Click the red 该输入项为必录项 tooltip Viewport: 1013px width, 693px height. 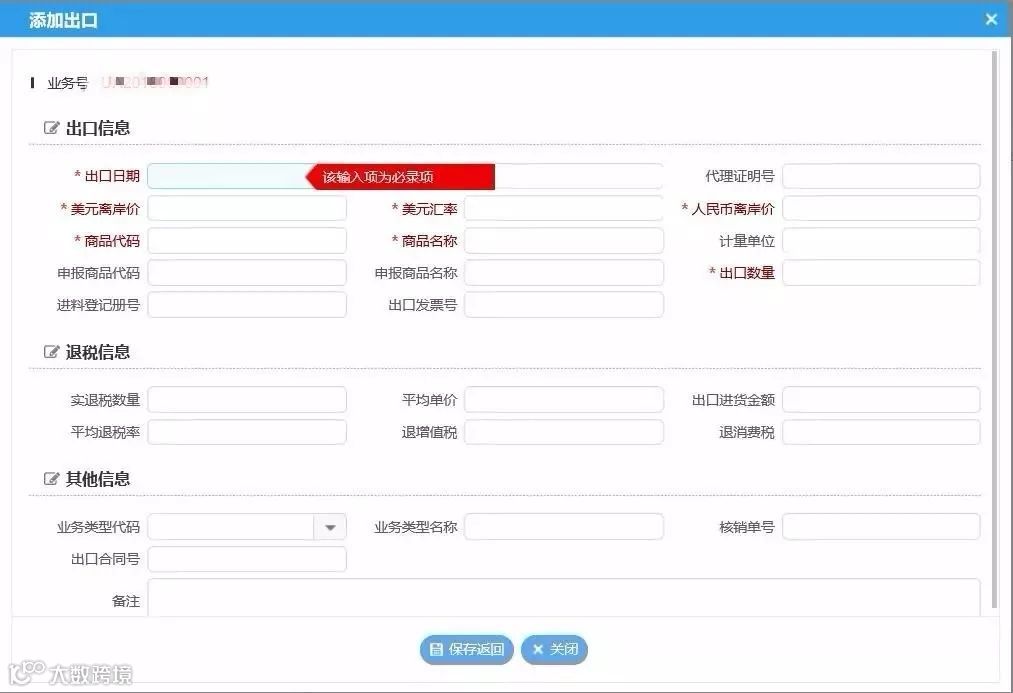tap(401, 176)
